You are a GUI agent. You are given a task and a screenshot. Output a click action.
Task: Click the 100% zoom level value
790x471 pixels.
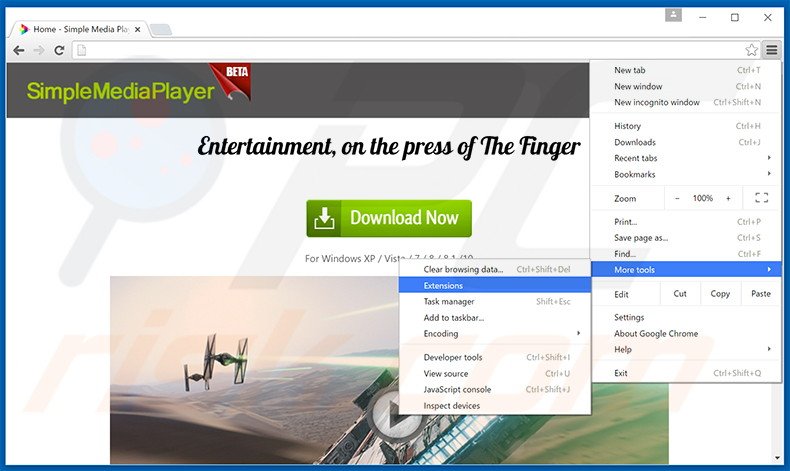pos(702,198)
